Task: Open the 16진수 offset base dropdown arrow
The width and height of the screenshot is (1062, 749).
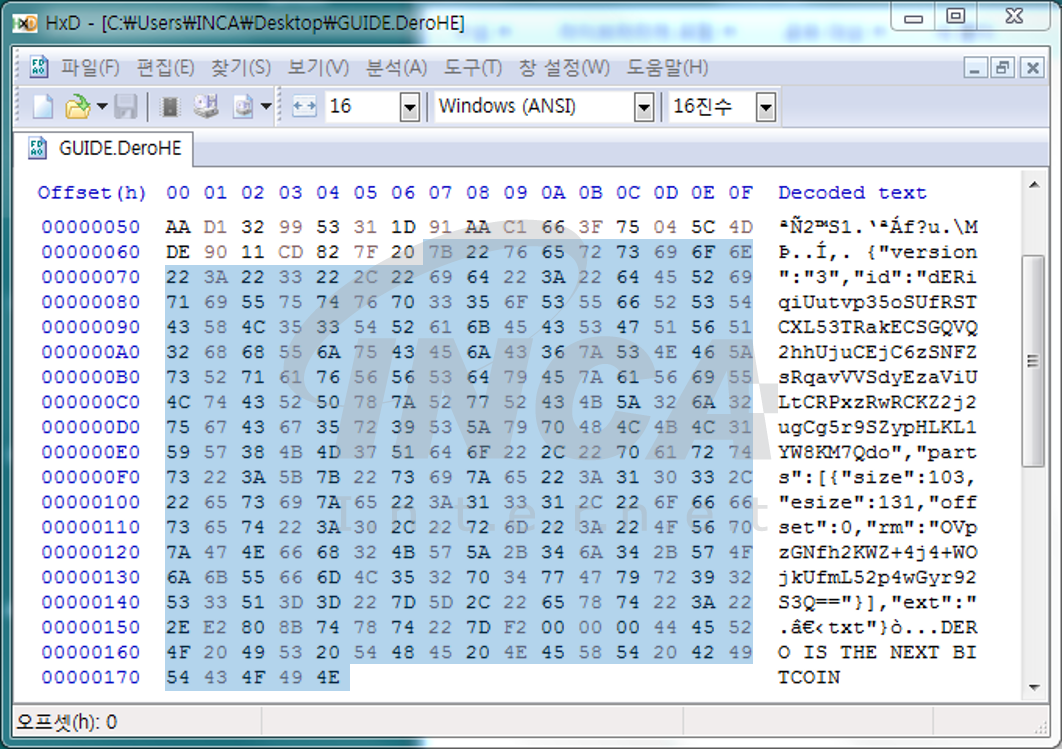Action: click(x=766, y=107)
